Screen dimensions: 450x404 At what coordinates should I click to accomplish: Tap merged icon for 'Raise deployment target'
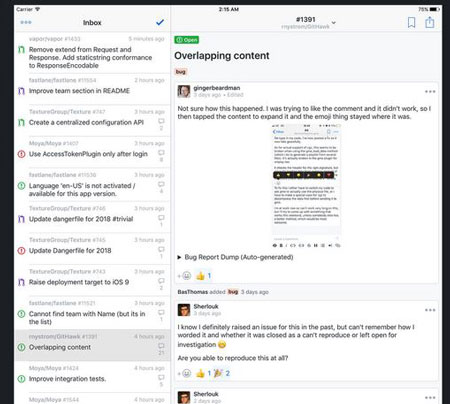point(21,282)
